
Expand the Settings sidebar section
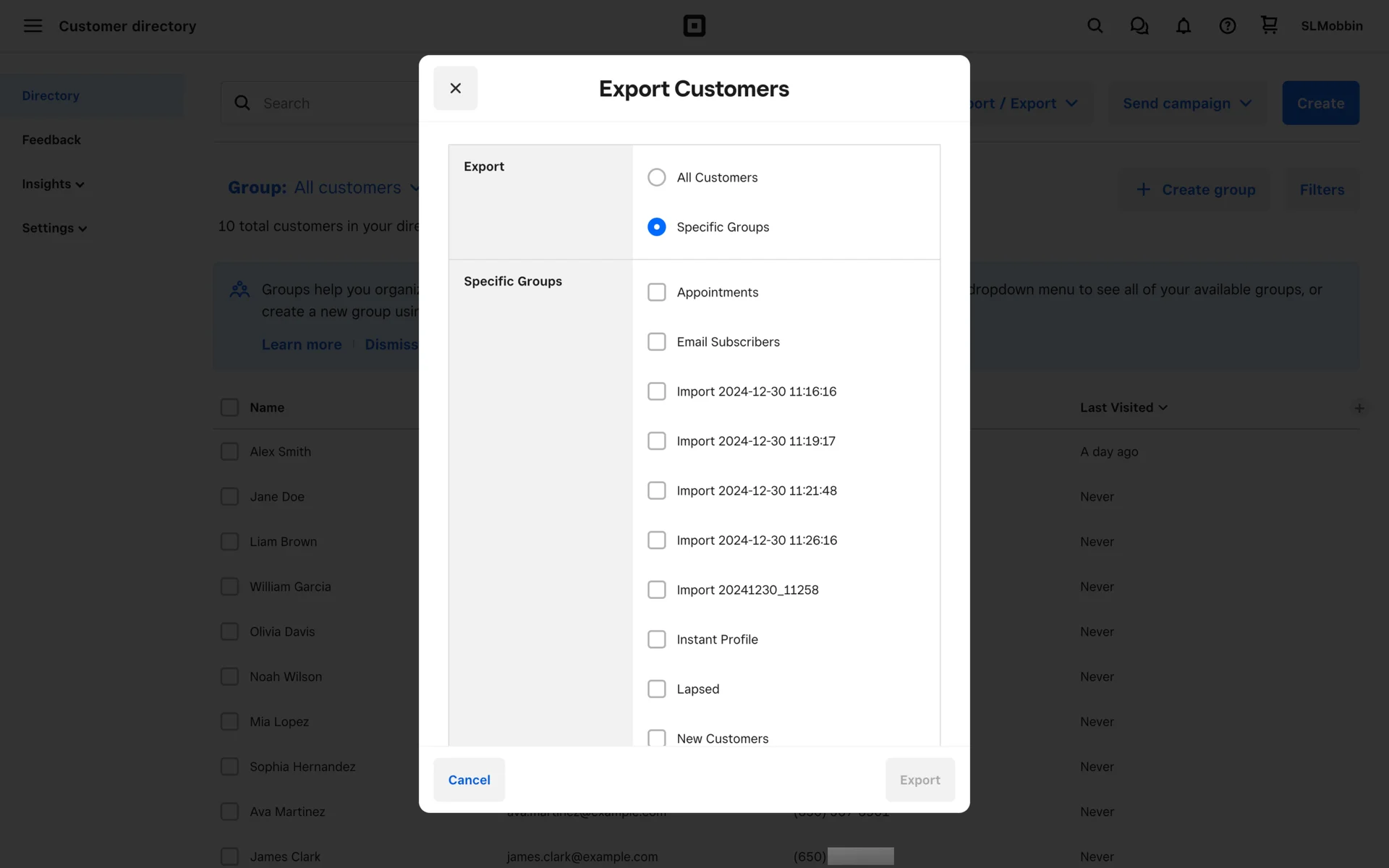point(54,228)
